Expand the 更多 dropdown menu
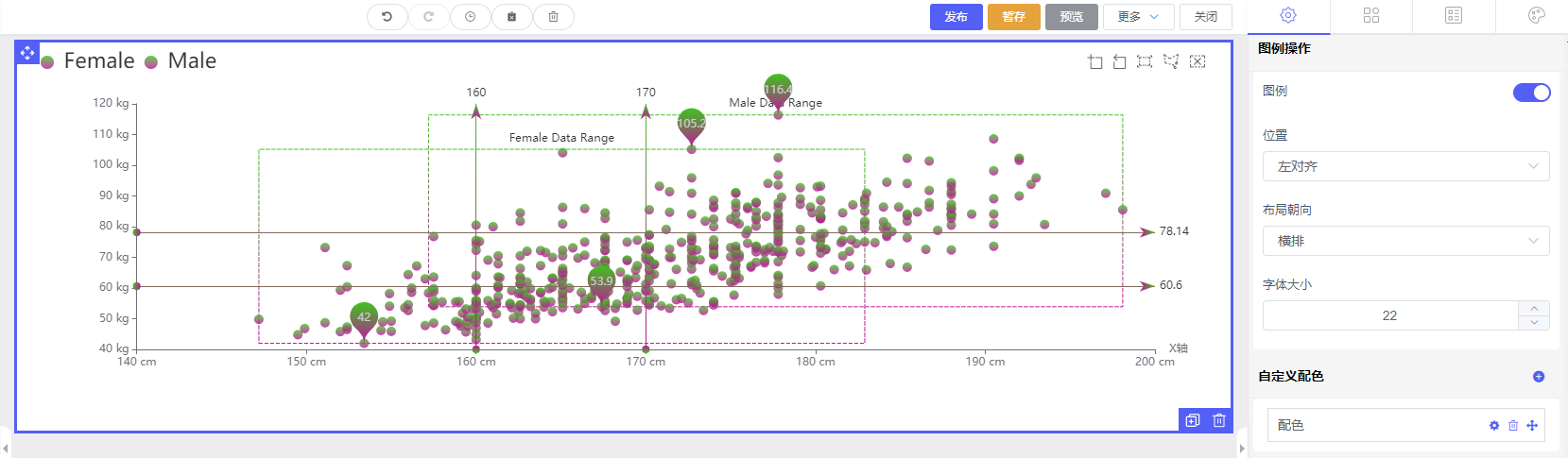 coord(1138,17)
